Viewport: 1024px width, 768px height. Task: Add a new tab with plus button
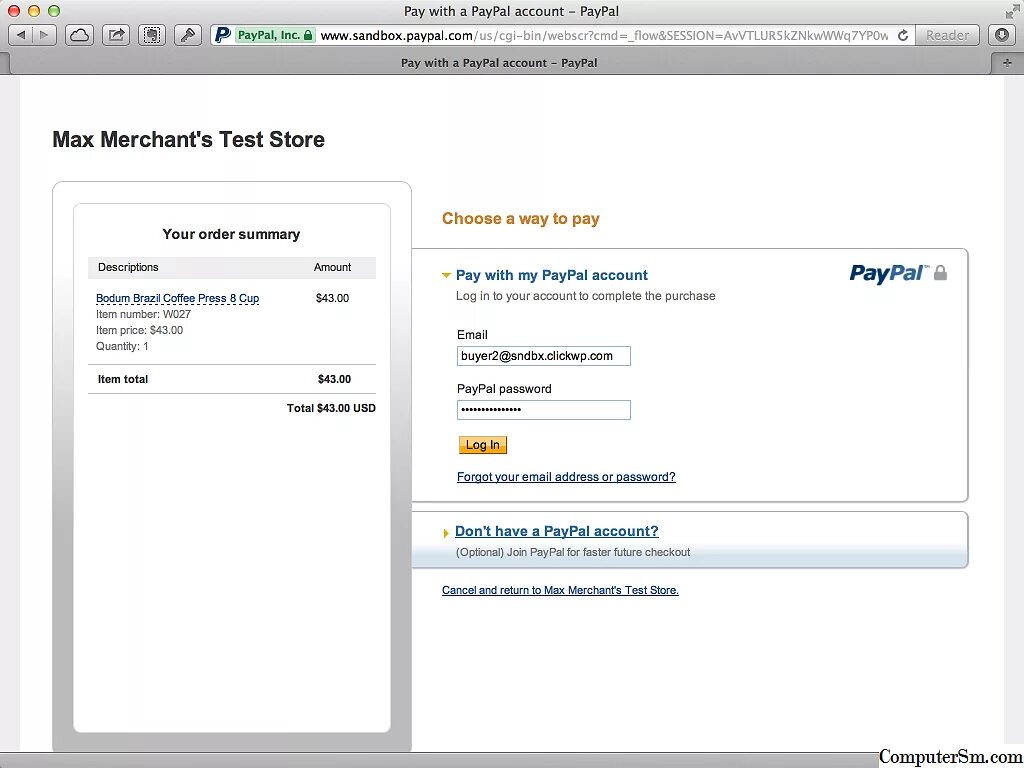tap(1007, 63)
